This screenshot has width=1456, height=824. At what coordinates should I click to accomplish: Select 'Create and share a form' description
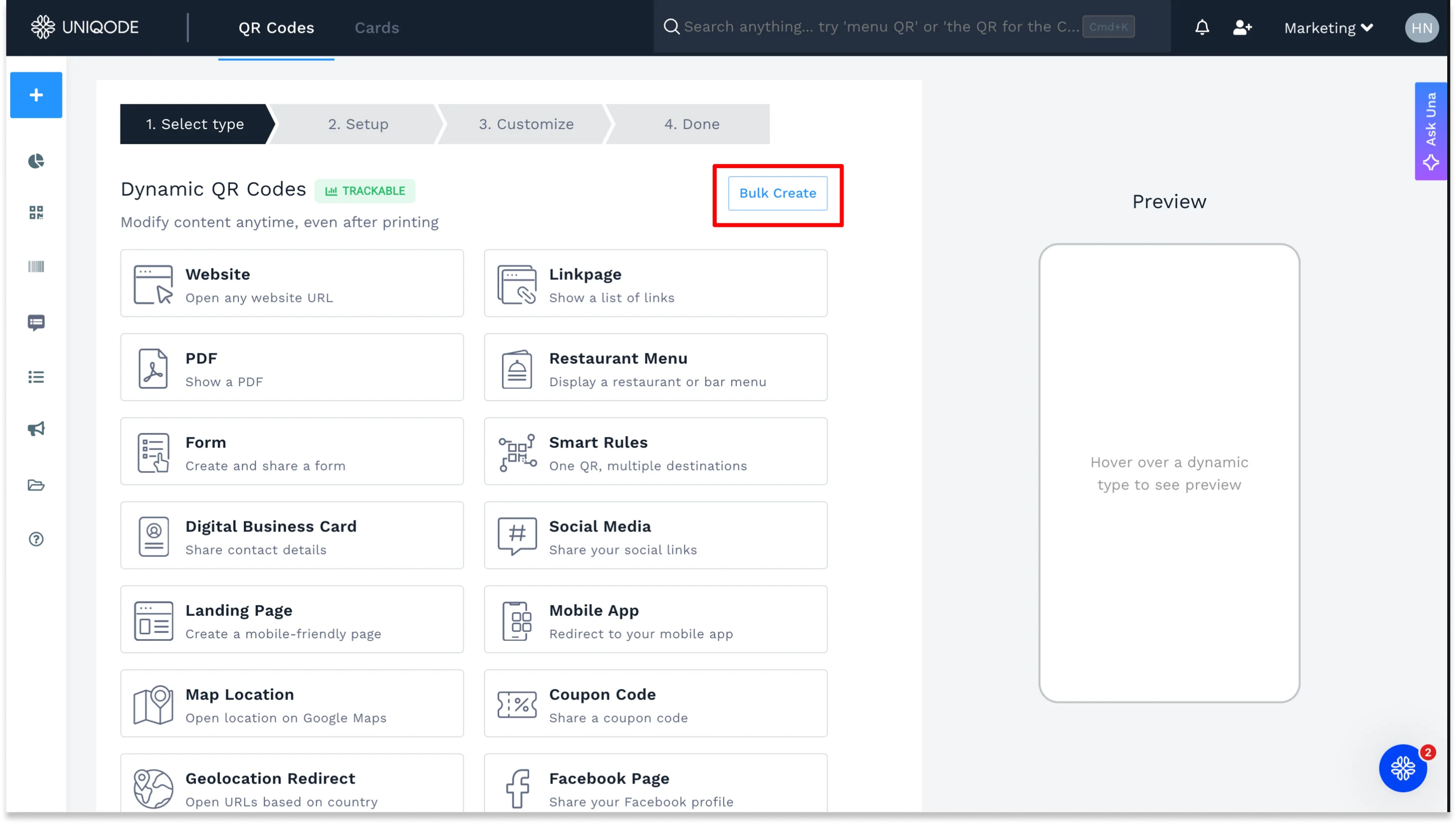pyautogui.click(x=265, y=466)
